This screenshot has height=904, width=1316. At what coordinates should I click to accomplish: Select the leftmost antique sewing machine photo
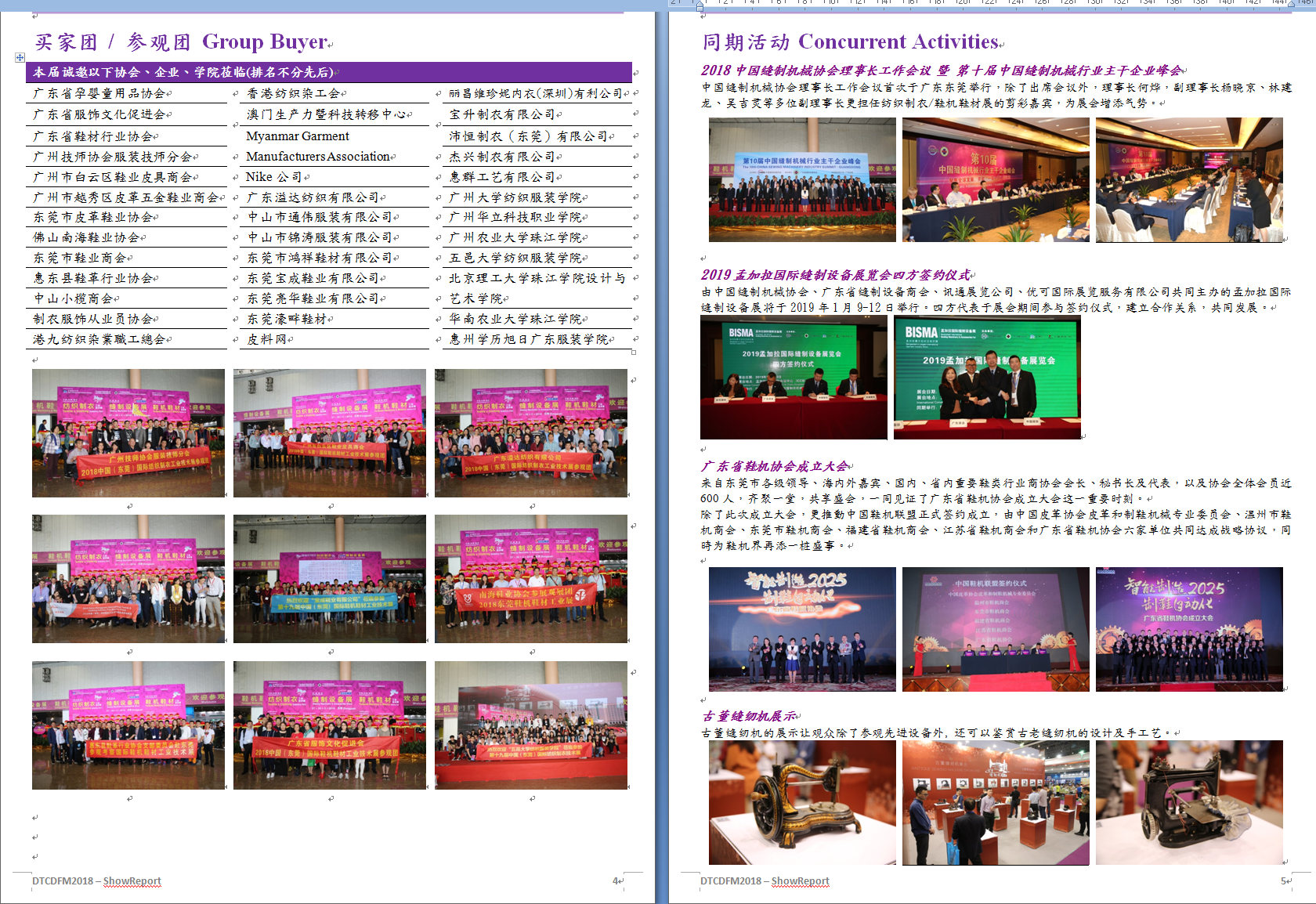pos(802,802)
